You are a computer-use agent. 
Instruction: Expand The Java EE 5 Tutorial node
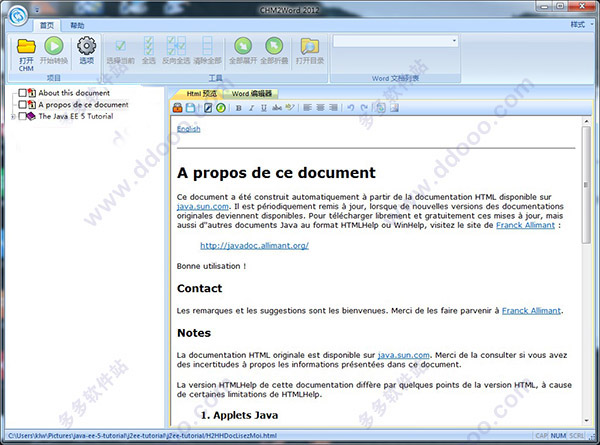click(13, 116)
